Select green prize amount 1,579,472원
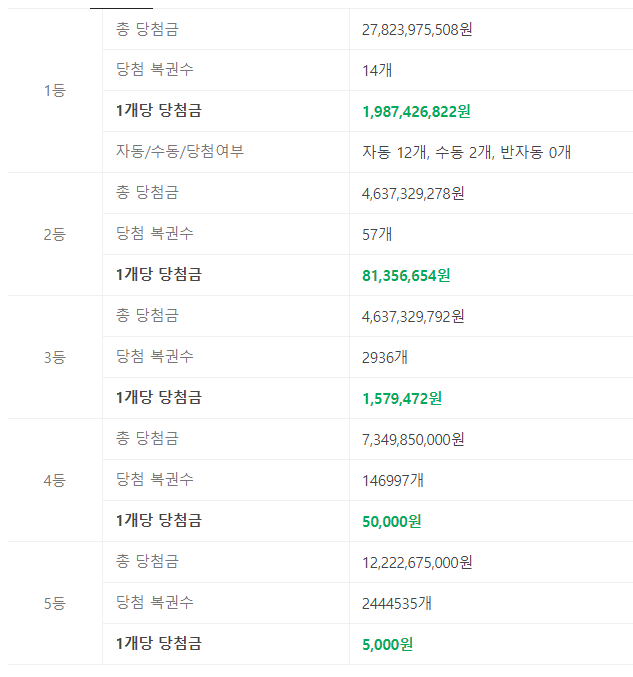Image resolution: width=633 pixels, height=677 pixels. (x=402, y=399)
